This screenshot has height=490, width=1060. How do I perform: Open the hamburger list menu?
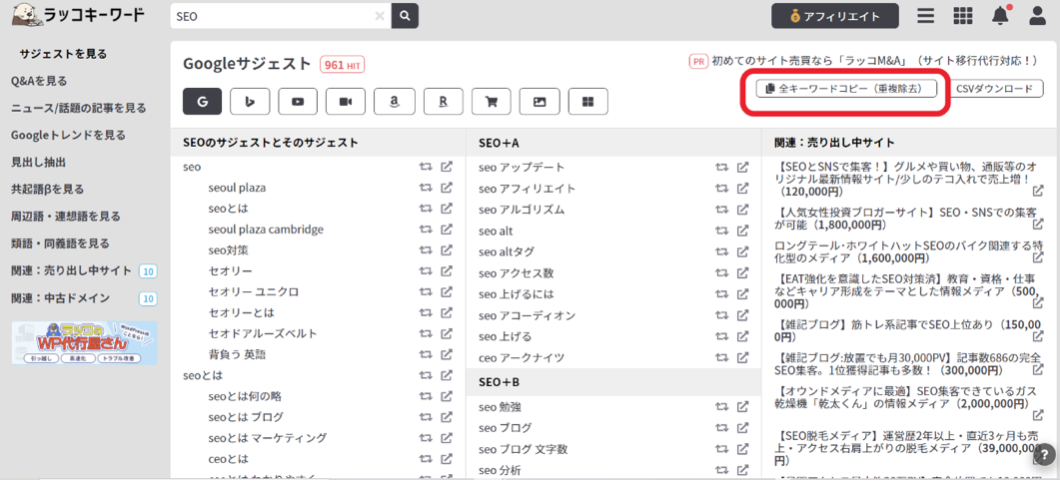click(x=926, y=16)
